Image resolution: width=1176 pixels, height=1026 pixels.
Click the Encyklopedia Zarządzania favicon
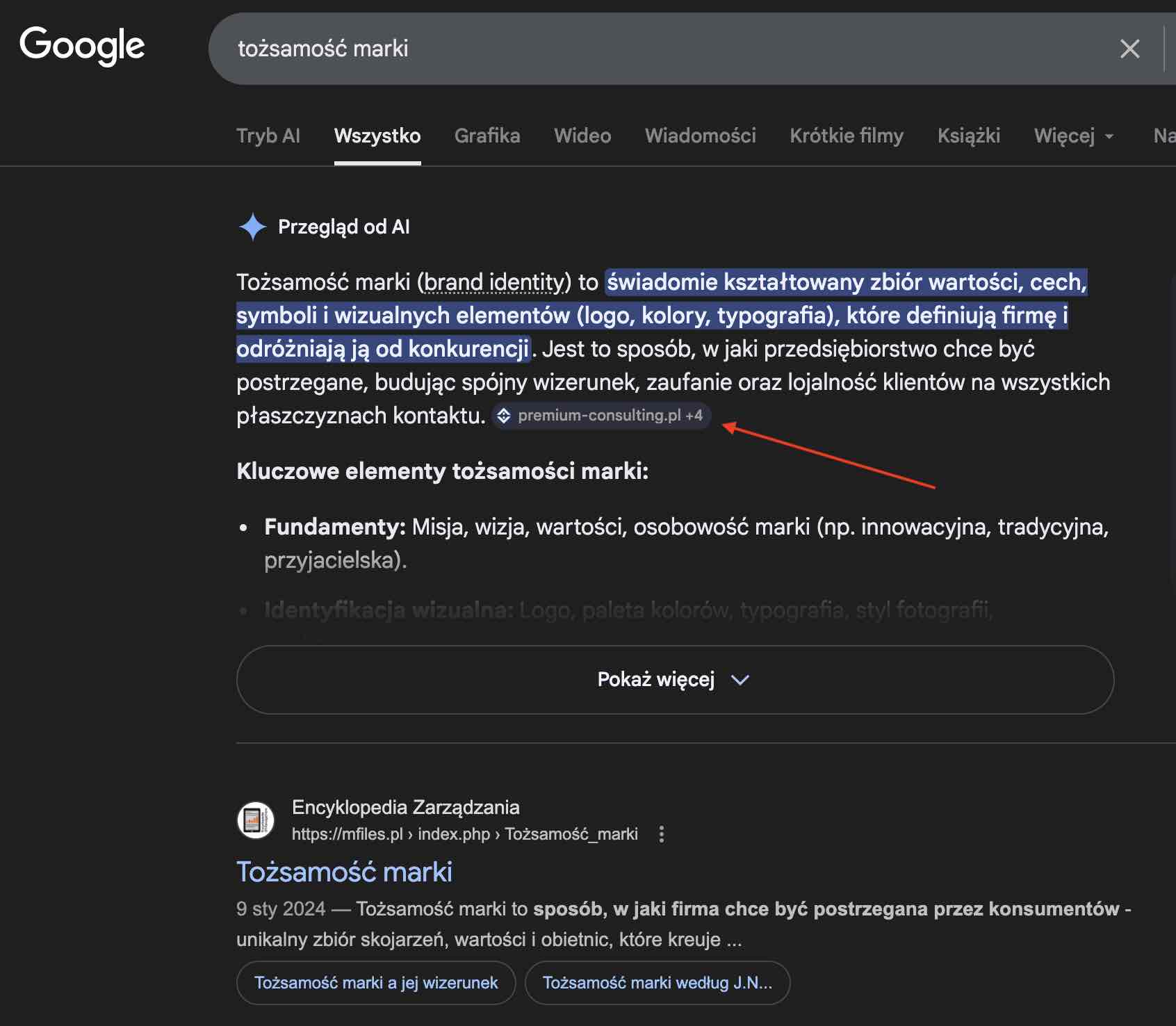pyautogui.click(x=256, y=820)
